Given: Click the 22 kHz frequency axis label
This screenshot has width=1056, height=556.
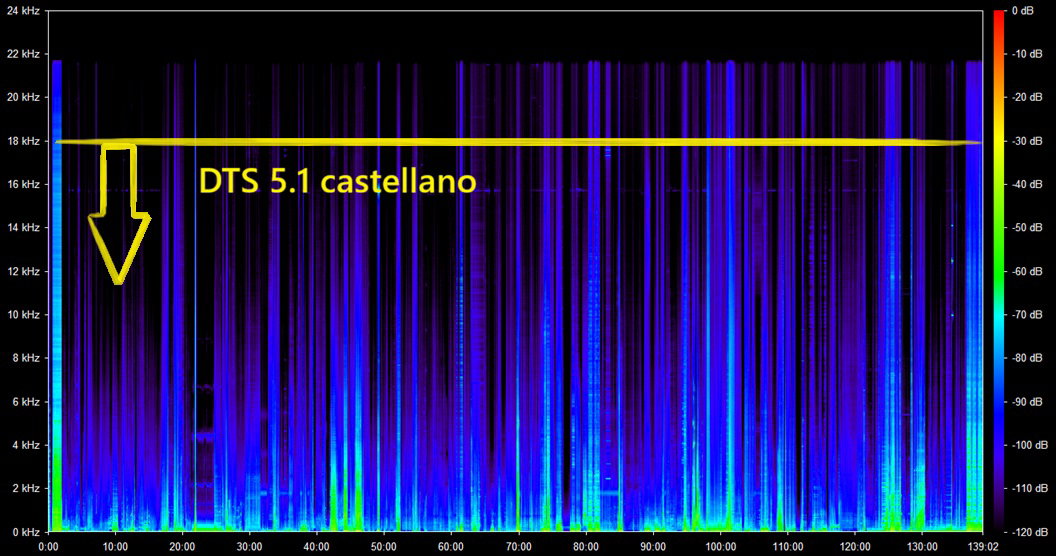Looking at the screenshot, I should [x=23, y=54].
